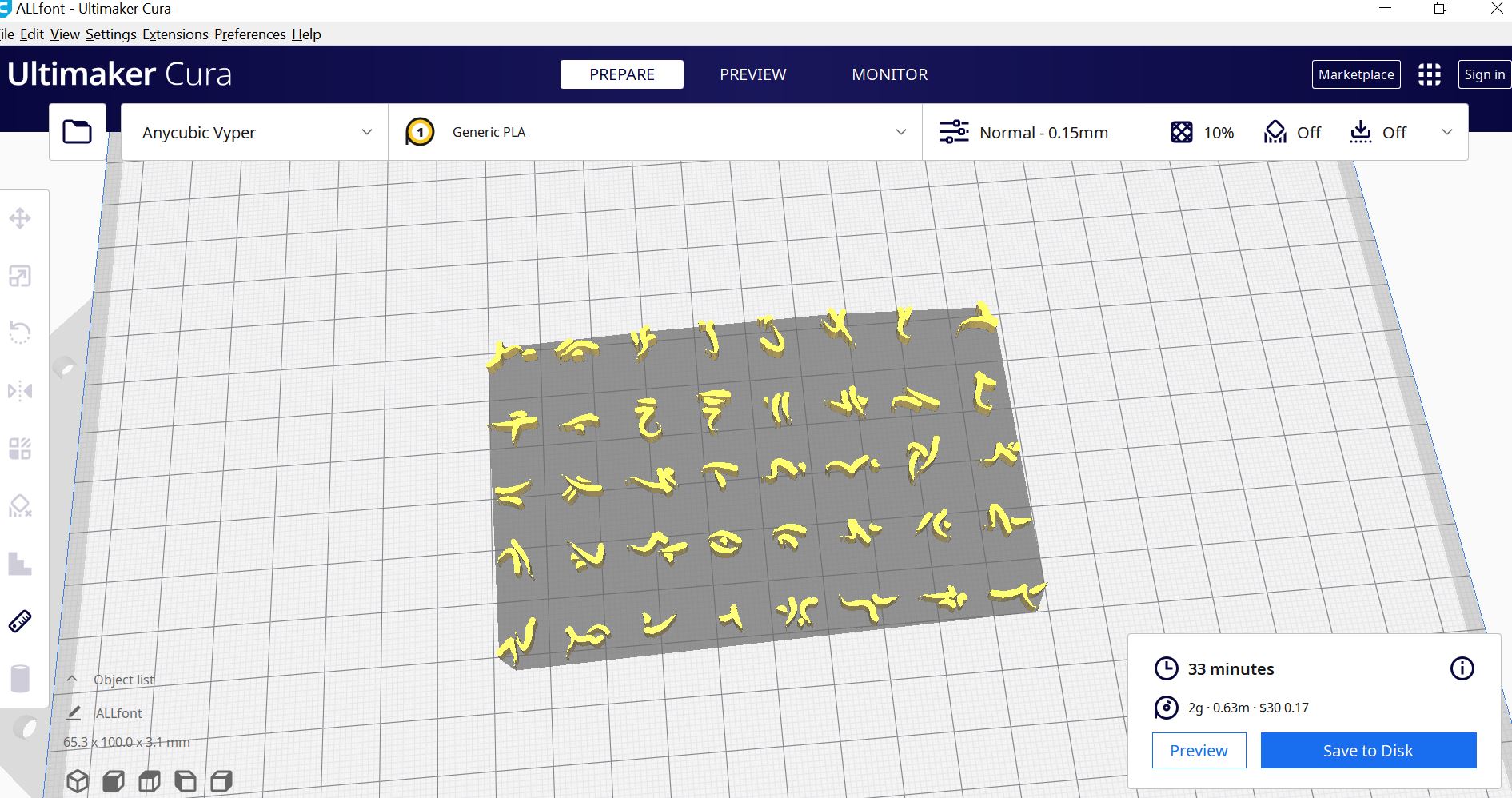Click the staircase-shaped tool icon in sidebar
The width and height of the screenshot is (1512, 798).
(20, 564)
